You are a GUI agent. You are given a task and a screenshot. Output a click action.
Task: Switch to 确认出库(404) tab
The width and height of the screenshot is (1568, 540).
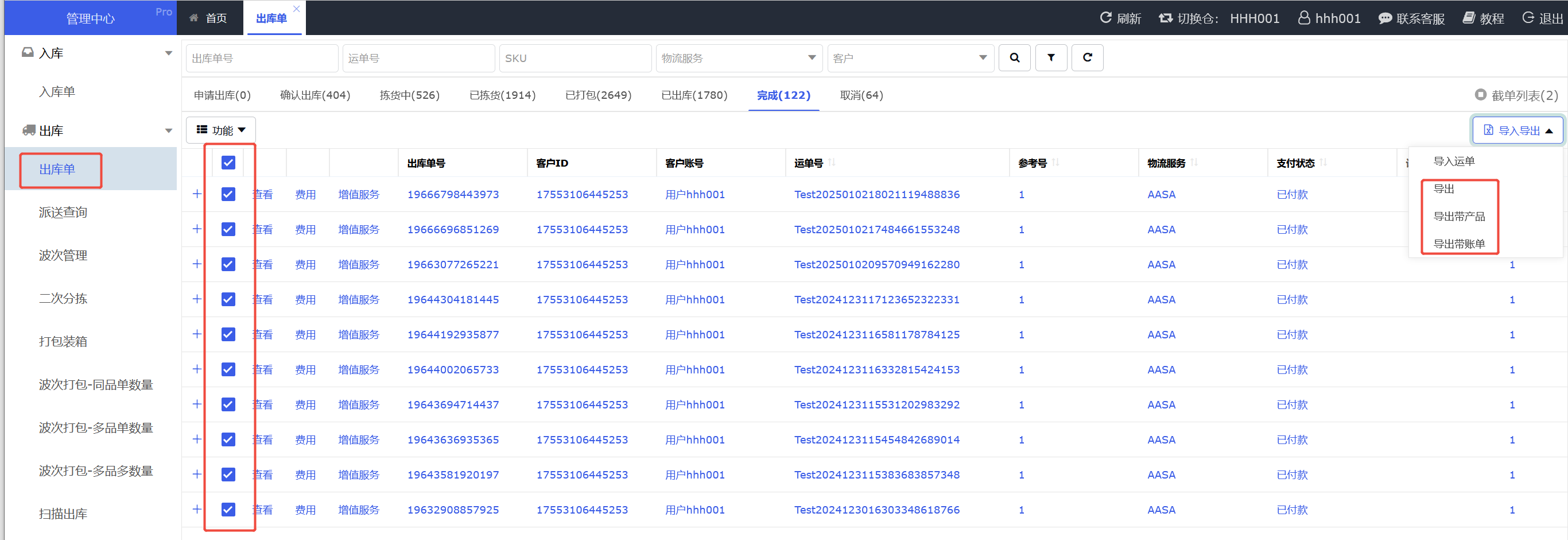(x=315, y=95)
